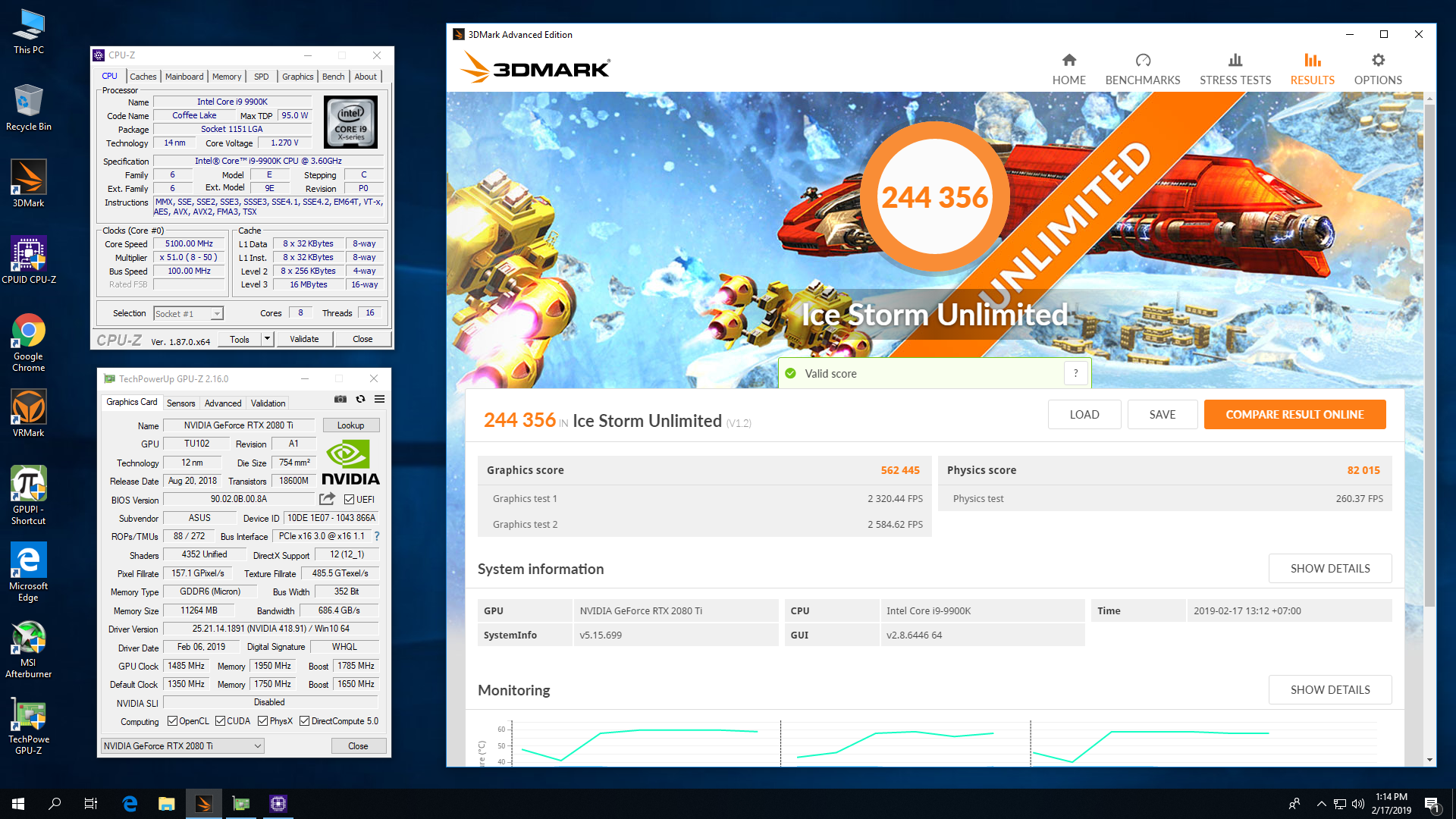The image size is (1456, 819).
Task: Open the Action Center notification icon
Action: pos(1432,804)
